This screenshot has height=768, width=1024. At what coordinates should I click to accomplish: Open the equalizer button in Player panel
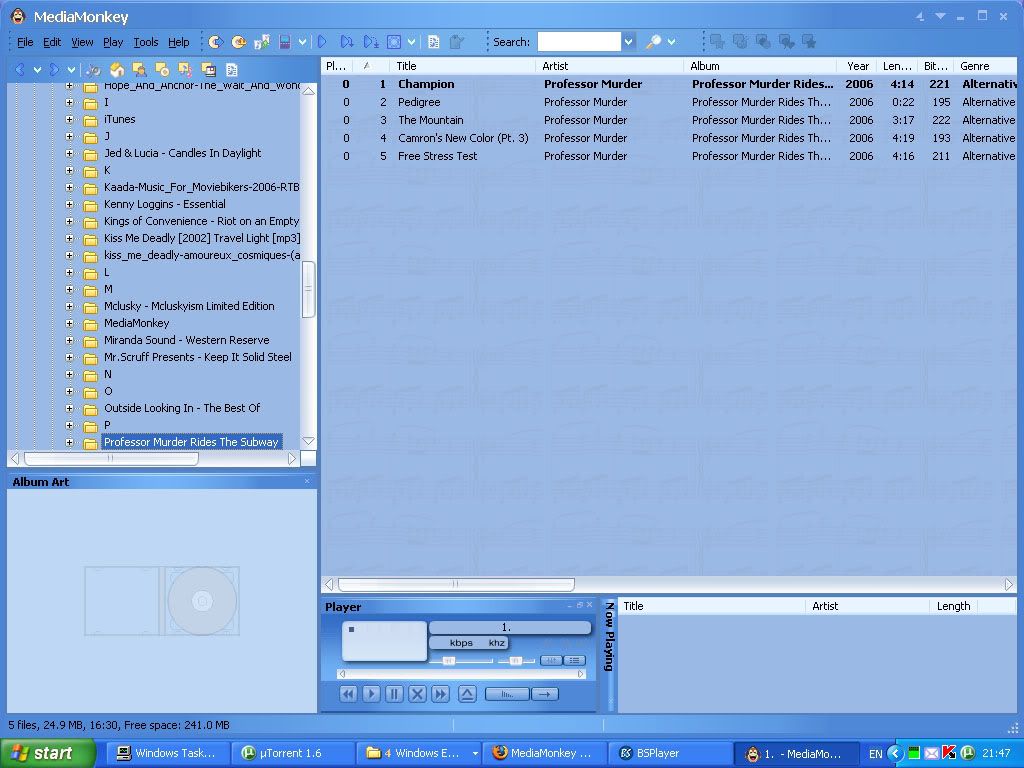click(551, 660)
